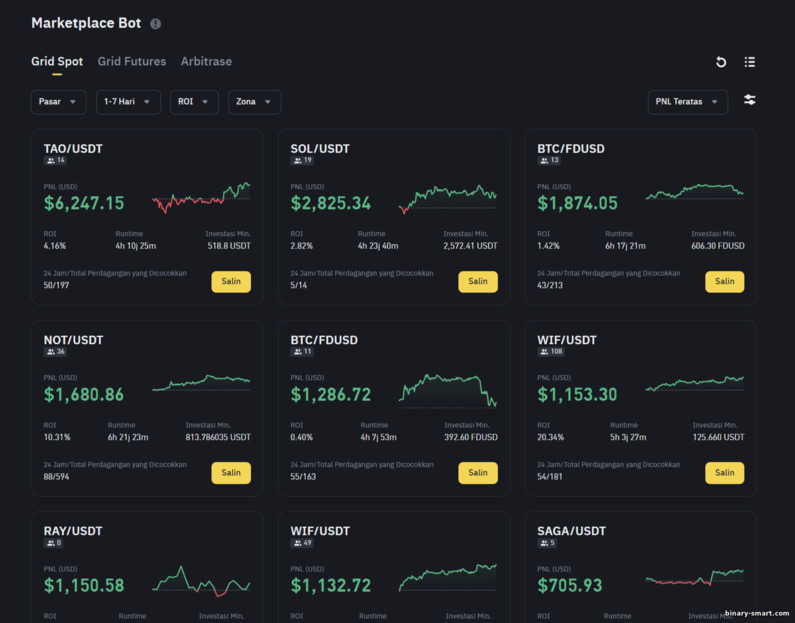The width and height of the screenshot is (795, 623).
Task: Expand the Pasar dropdown
Action: pos(58,102)
